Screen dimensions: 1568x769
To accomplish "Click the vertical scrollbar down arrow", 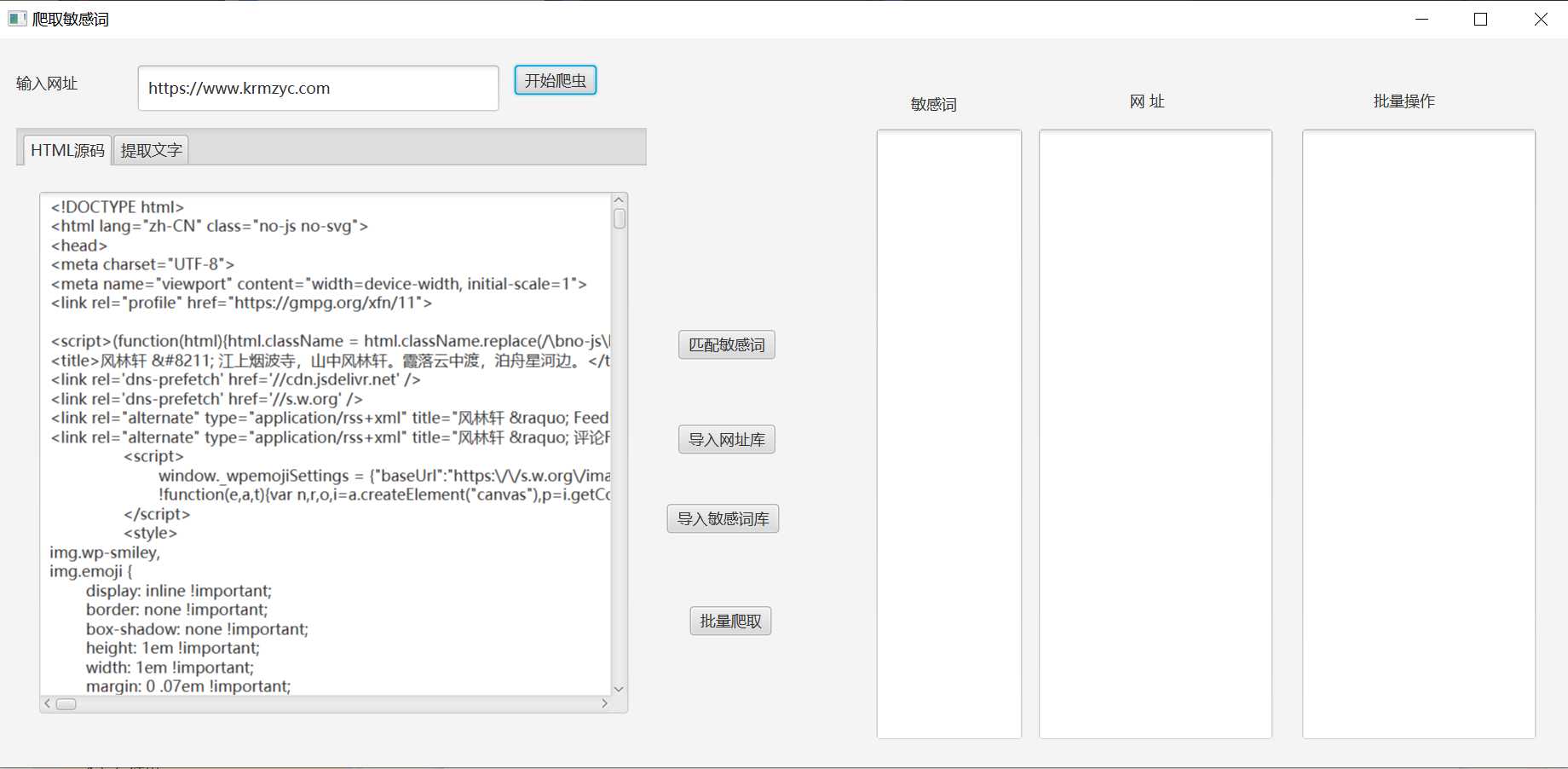I will point(620,689).
